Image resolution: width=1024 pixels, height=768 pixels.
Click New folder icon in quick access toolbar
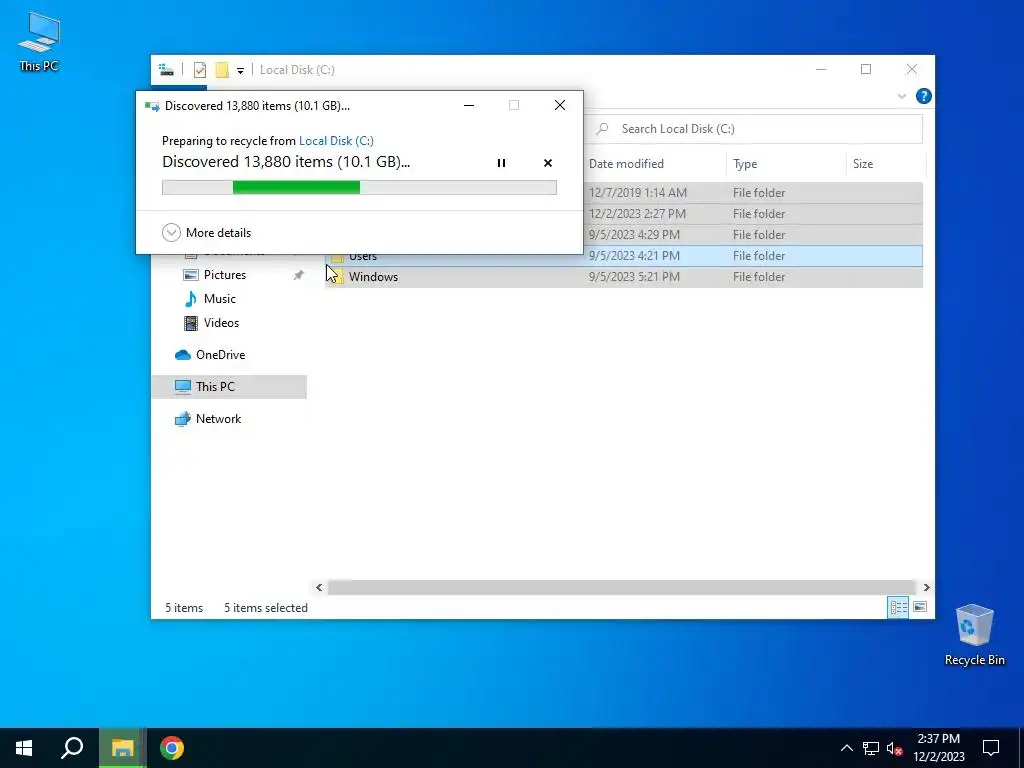pos(222,70)
